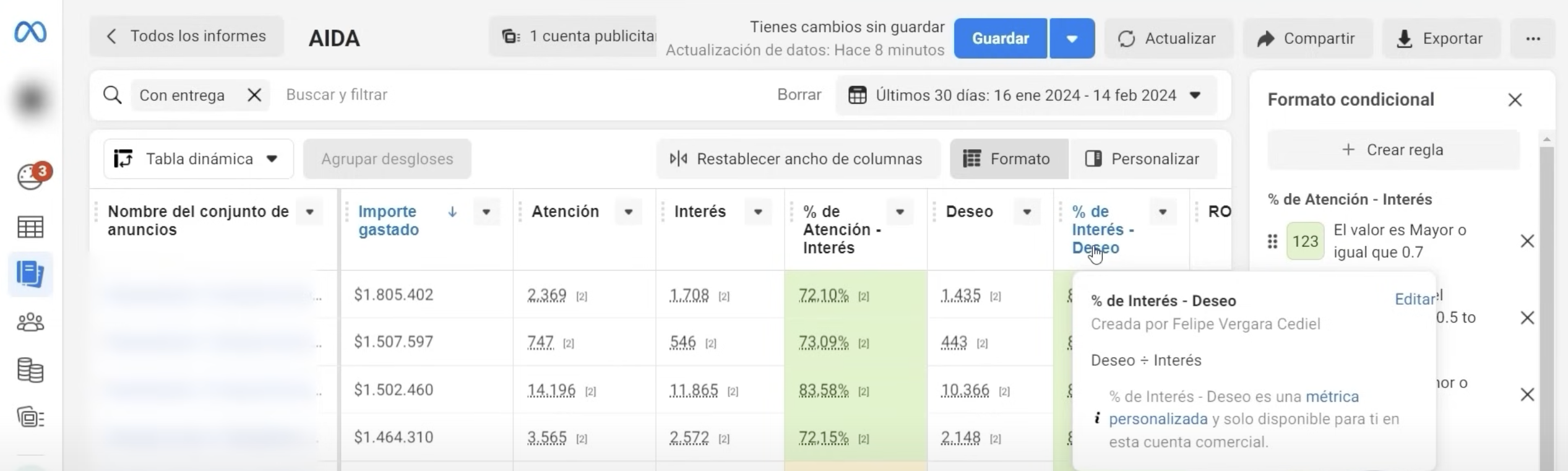Open the Últimos 30 días date range picker

pos(1025,95)
